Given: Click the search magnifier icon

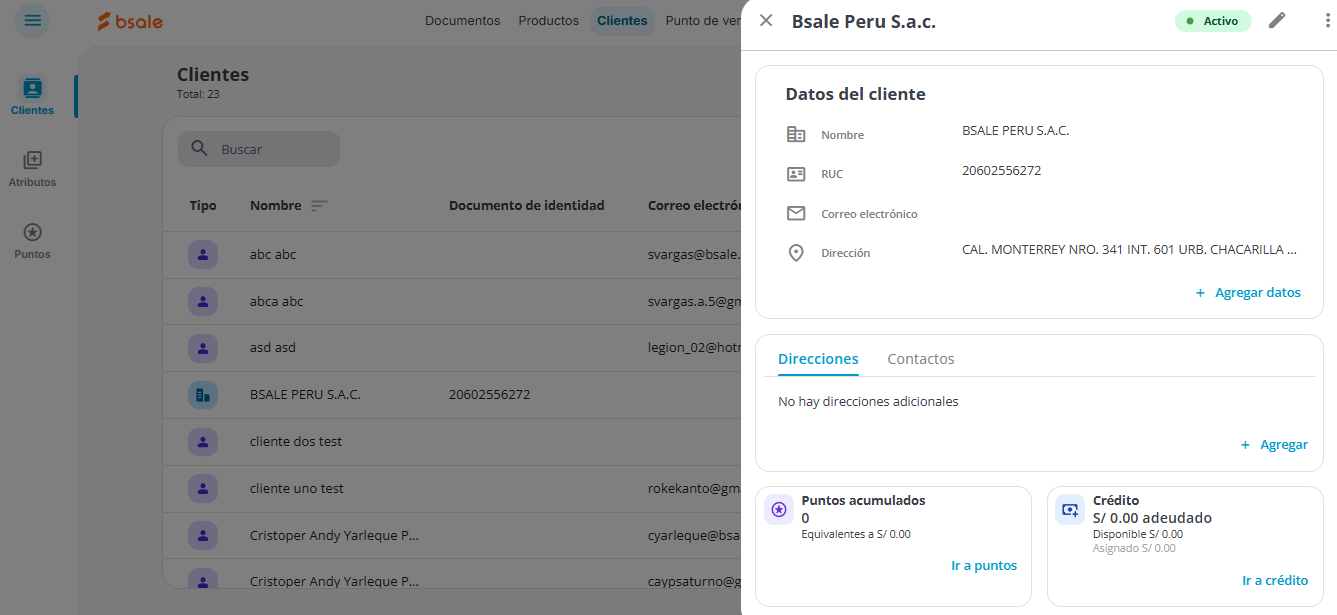Looking at the screenshot, I should [200, 149].
